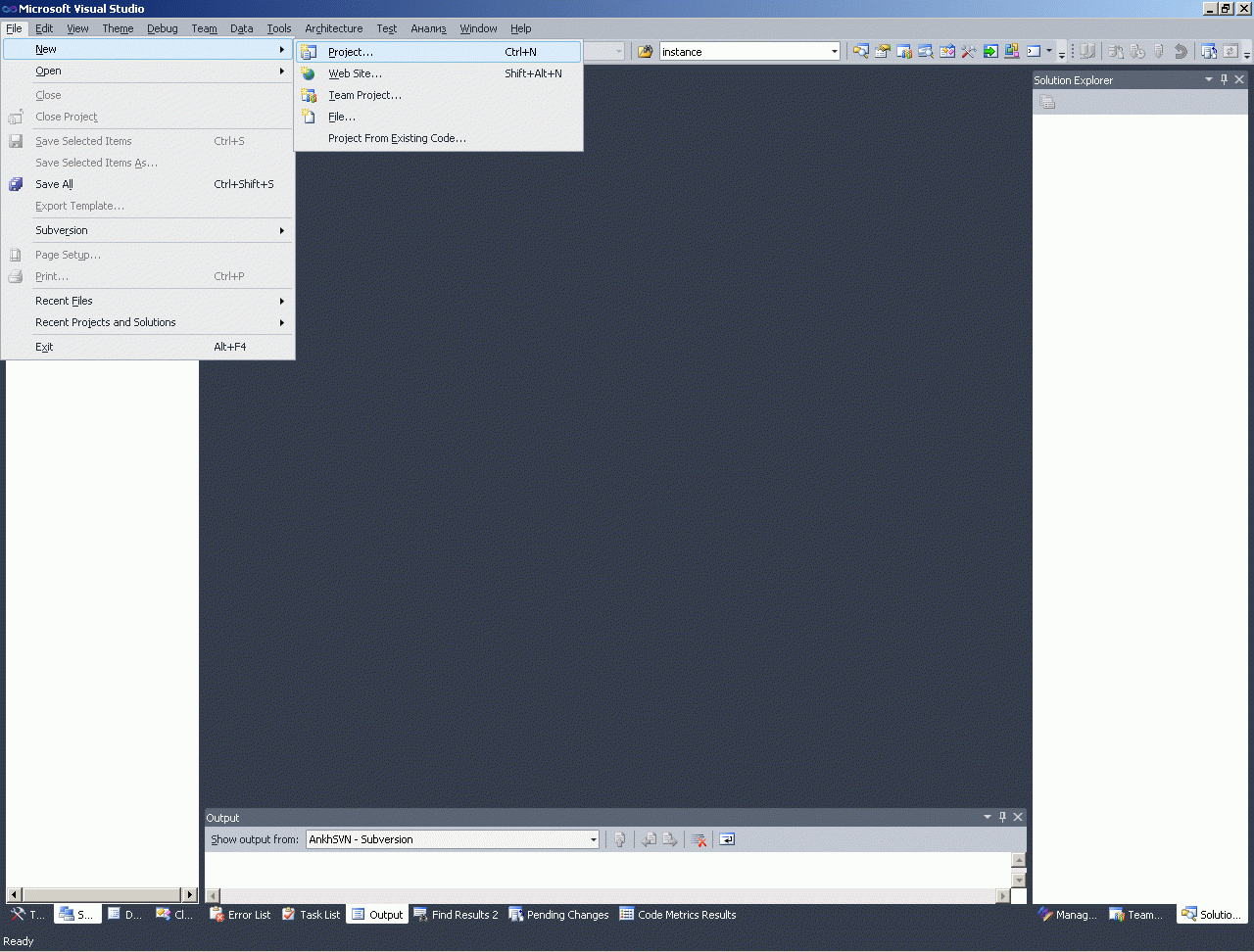Click Output panel vertical scroll up arrow
1254x952 pixels.
point(1019,860)
